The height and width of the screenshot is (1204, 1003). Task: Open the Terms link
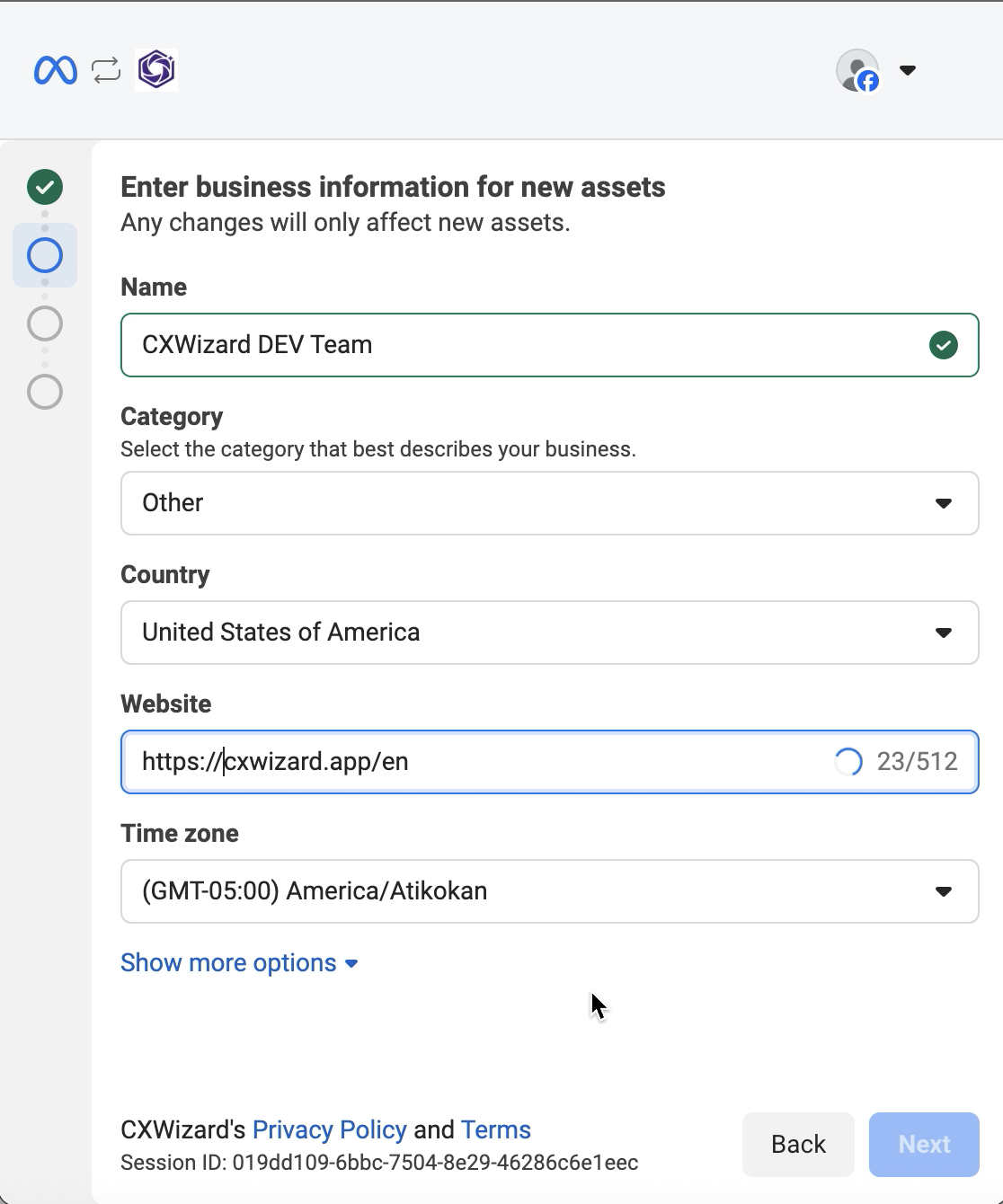pos(496,1129)
